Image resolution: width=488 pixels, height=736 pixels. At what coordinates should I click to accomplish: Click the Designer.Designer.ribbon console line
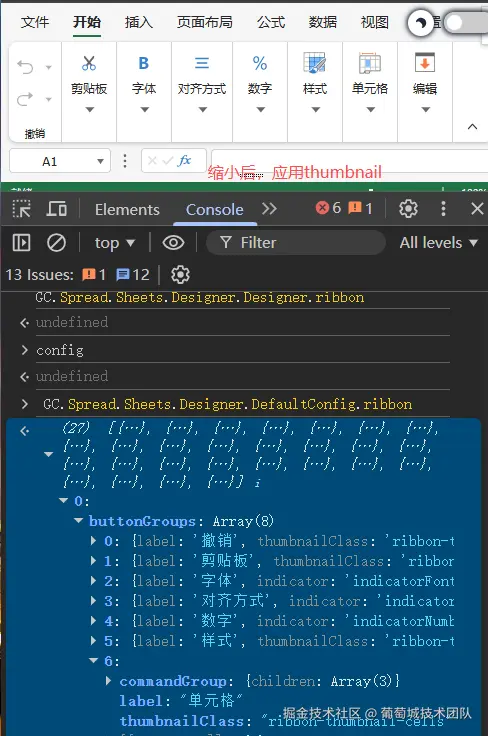200,297
